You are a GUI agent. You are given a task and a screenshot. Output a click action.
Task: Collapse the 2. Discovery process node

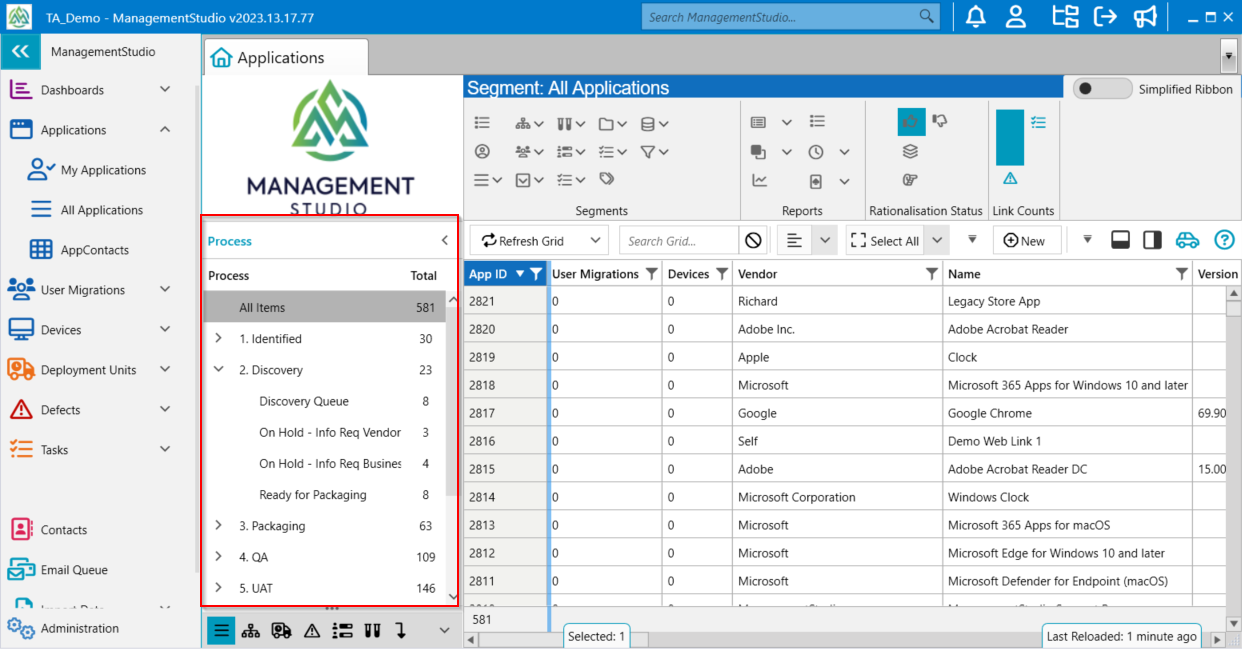[218, 370]
